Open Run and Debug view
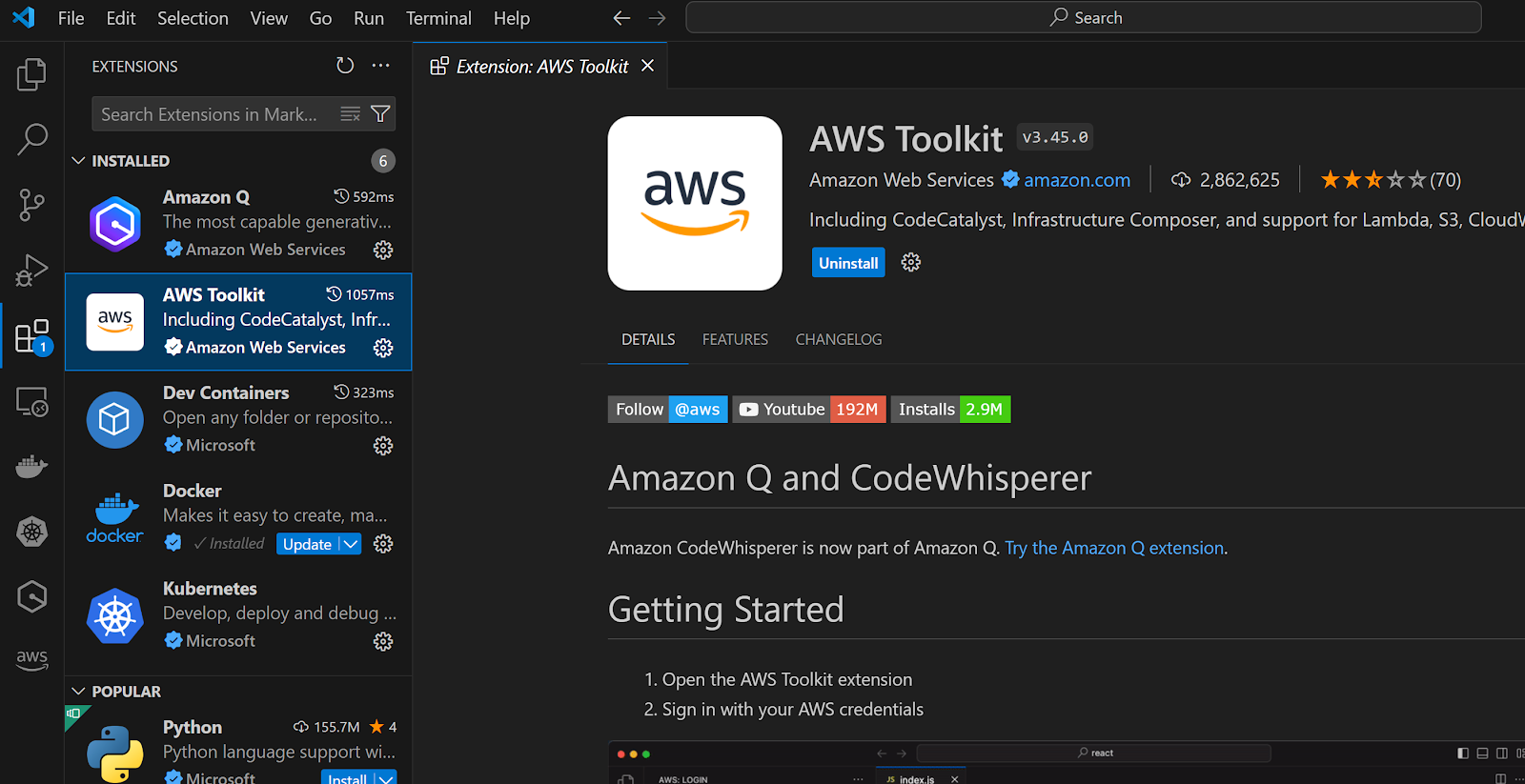Screen dimensions: 1525x784 click(x=31, y=270)
